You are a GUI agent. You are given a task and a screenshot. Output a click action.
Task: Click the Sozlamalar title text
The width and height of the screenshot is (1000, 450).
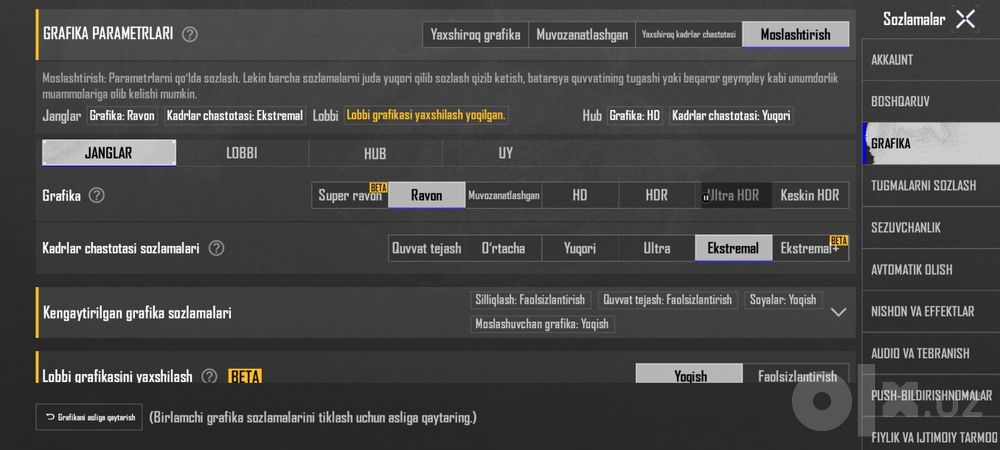pos(914,20)
